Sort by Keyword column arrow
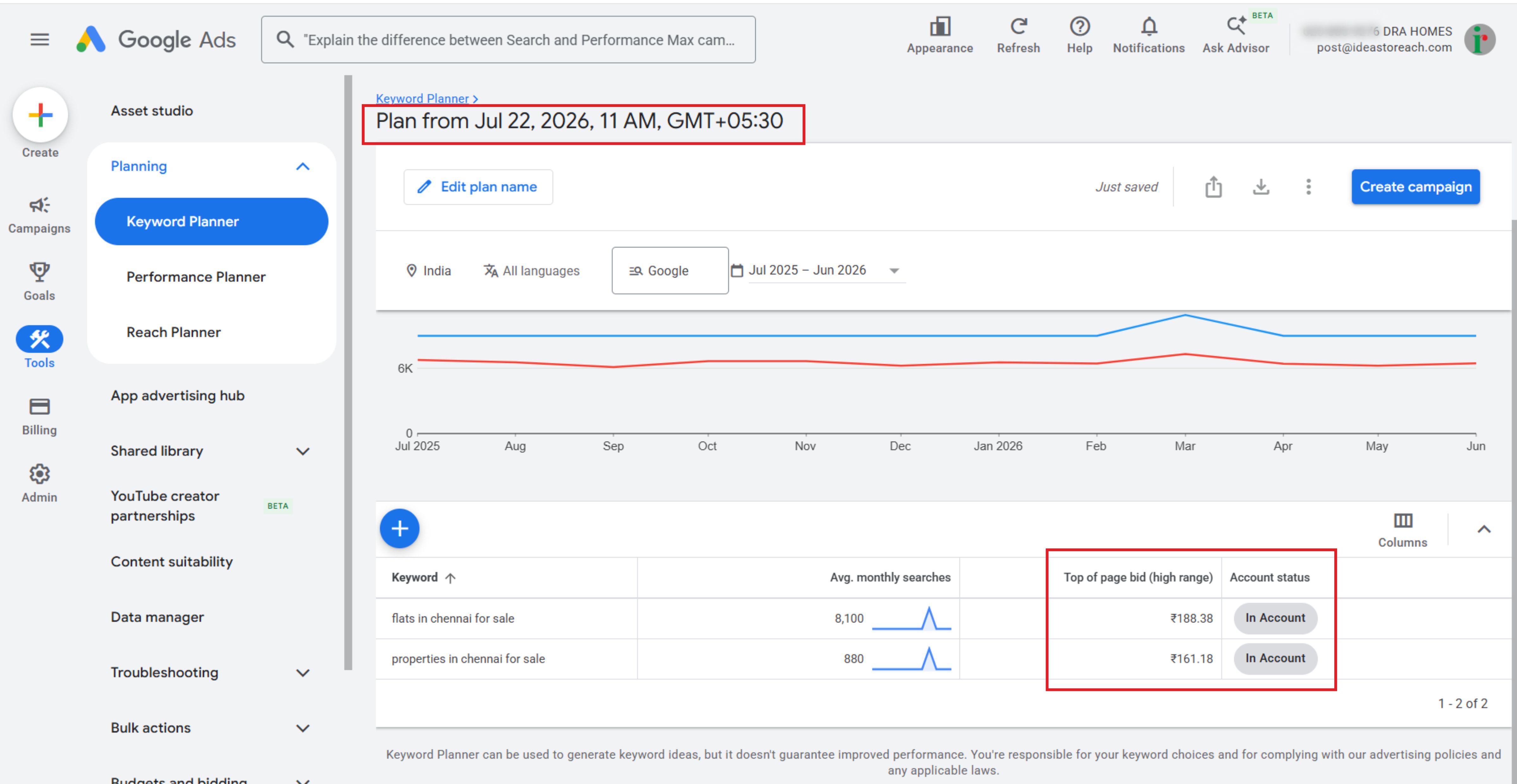Screen dimensions: 1517x784 pos(450,578)
